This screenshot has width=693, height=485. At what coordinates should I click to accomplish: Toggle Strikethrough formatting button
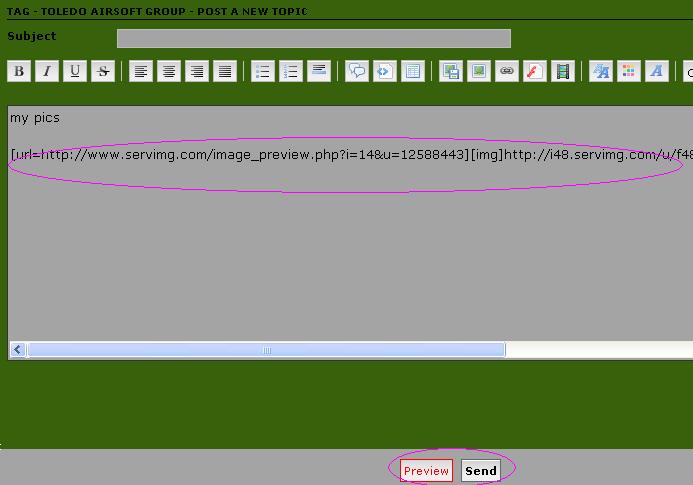coord(103,71)
